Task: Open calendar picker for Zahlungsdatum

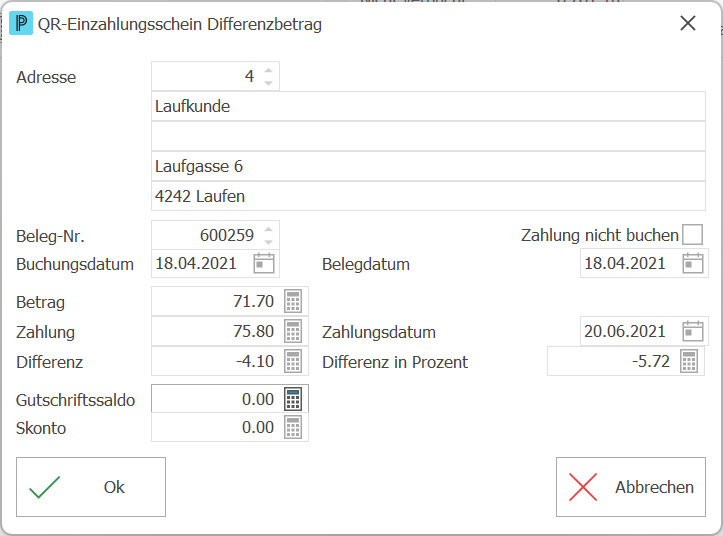Action: pos(693,331)
